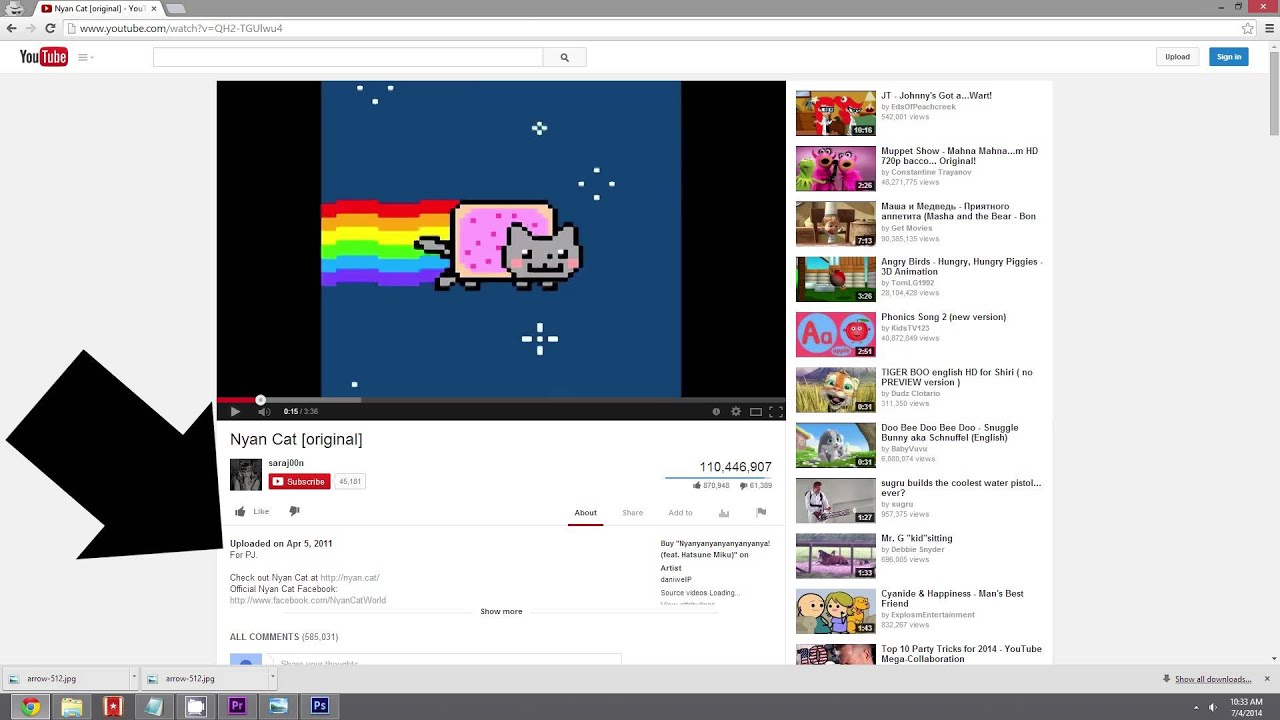Go back in browser
The height and width of the screenshot is (720, 1280).
[12, 29]
